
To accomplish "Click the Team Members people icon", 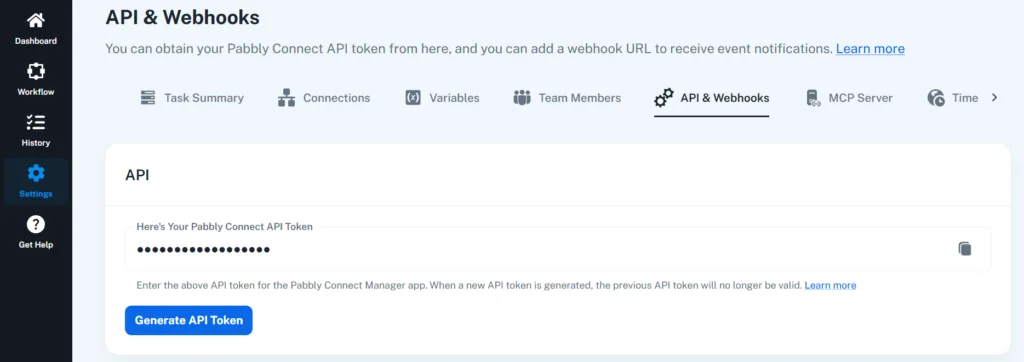I will 522,98.
